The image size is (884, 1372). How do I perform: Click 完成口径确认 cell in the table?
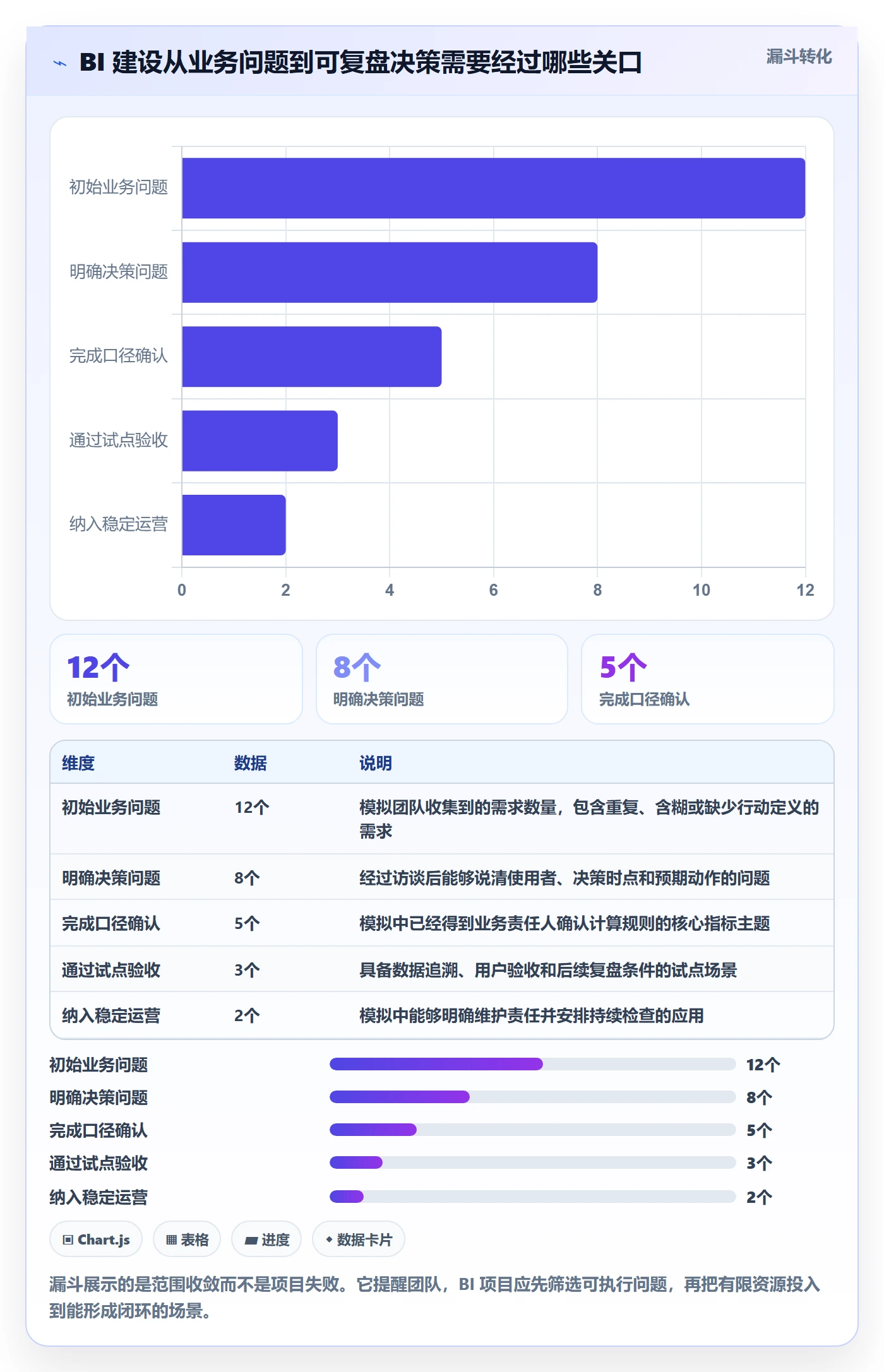(111, 923)
